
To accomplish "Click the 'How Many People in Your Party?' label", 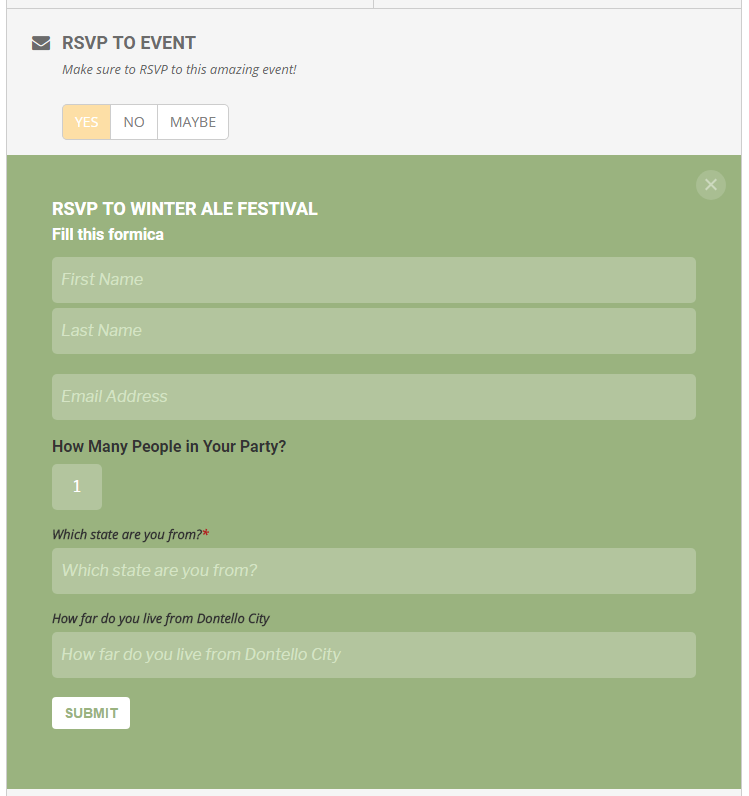I will tap(169, 447).
